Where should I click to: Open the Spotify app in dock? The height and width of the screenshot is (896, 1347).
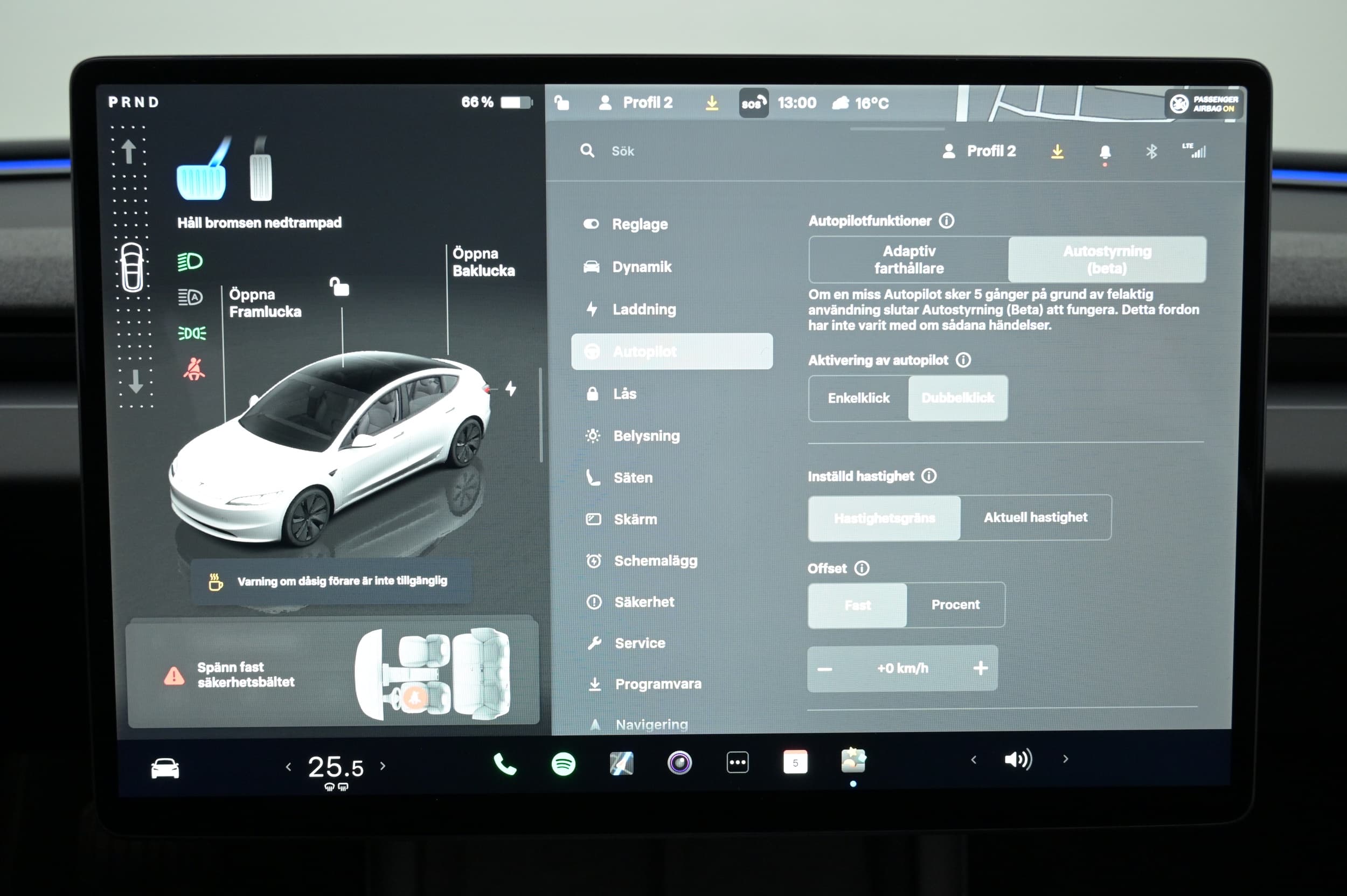point(563,764)
